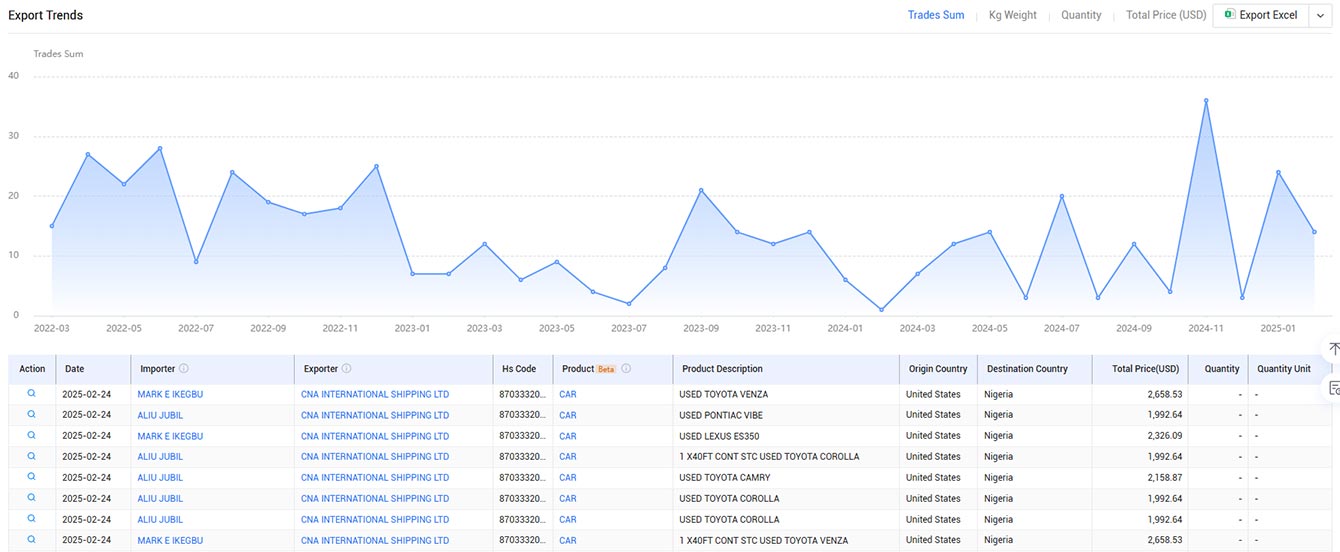
Task: Select the USED TOYOTA CAMRY description cell
Action: 725,478
